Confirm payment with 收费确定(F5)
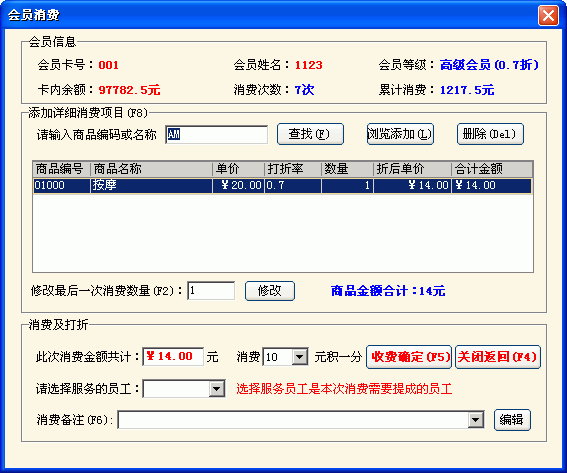567x473 pixels. click(x=409, y=357)
